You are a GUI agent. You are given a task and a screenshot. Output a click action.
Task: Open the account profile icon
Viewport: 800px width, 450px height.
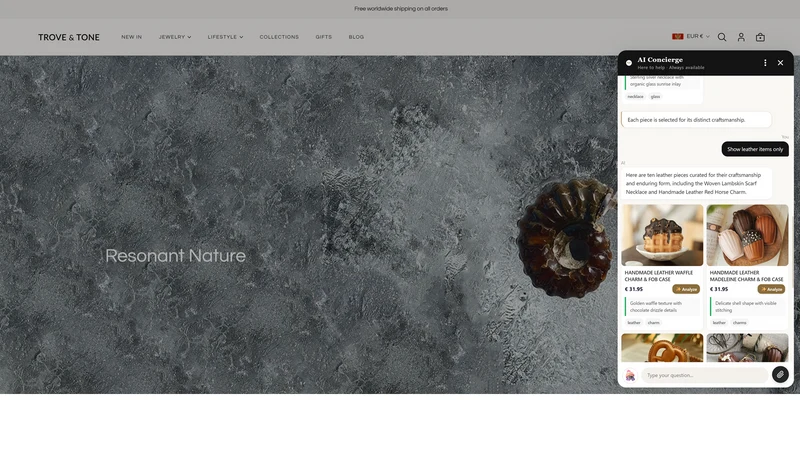tap(741, 37)
